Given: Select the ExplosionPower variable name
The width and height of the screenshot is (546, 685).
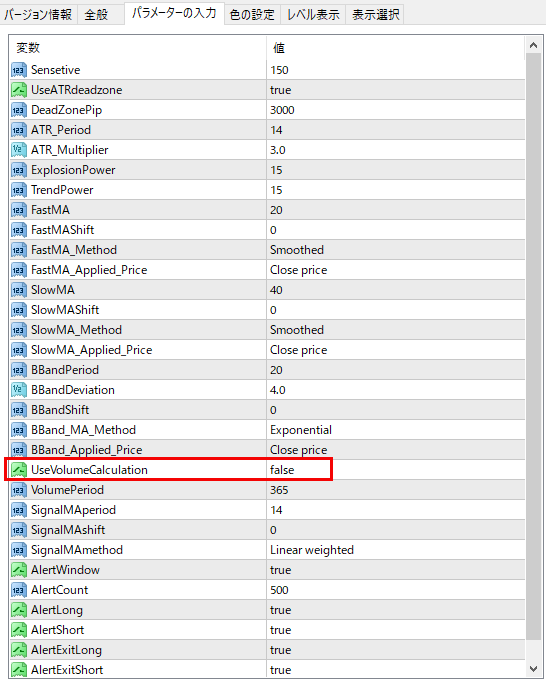Looking at the screenshot, I should (73, 170).
